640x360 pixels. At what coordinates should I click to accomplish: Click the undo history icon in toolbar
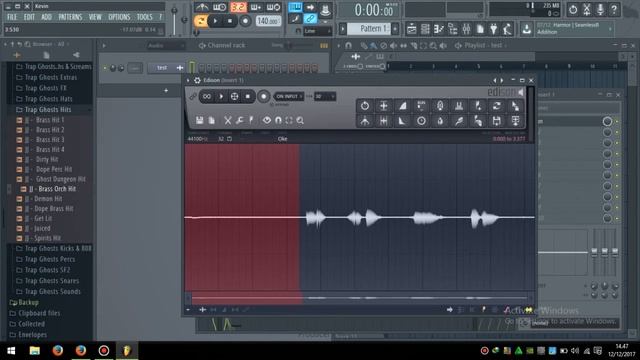coord(573,9)
